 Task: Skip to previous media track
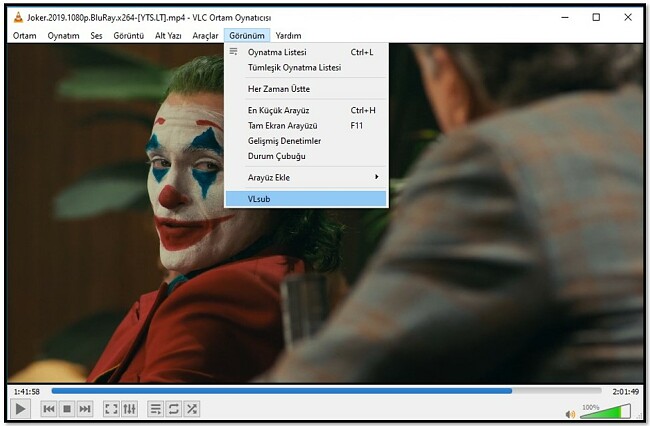[x=49, y=409]
